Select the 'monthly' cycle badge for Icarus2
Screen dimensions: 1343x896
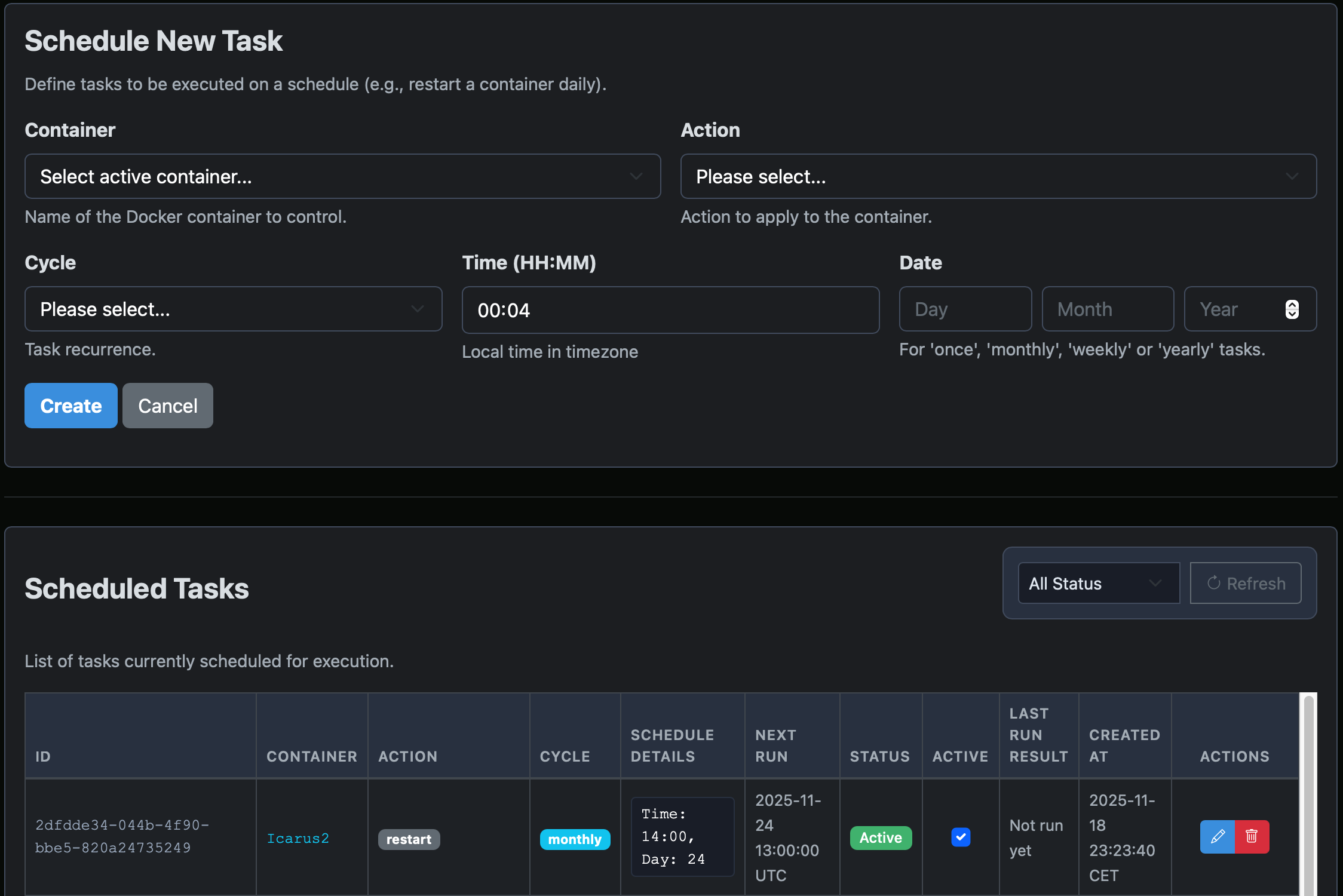coord(575,839)
